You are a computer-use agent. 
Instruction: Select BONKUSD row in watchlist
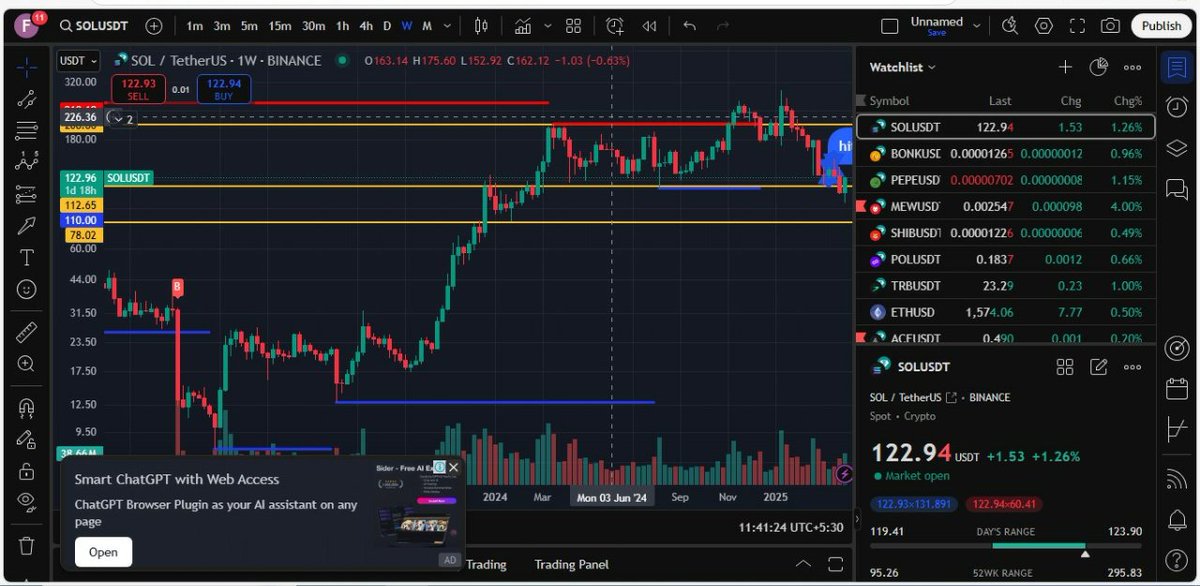(x=1006, y=154)
